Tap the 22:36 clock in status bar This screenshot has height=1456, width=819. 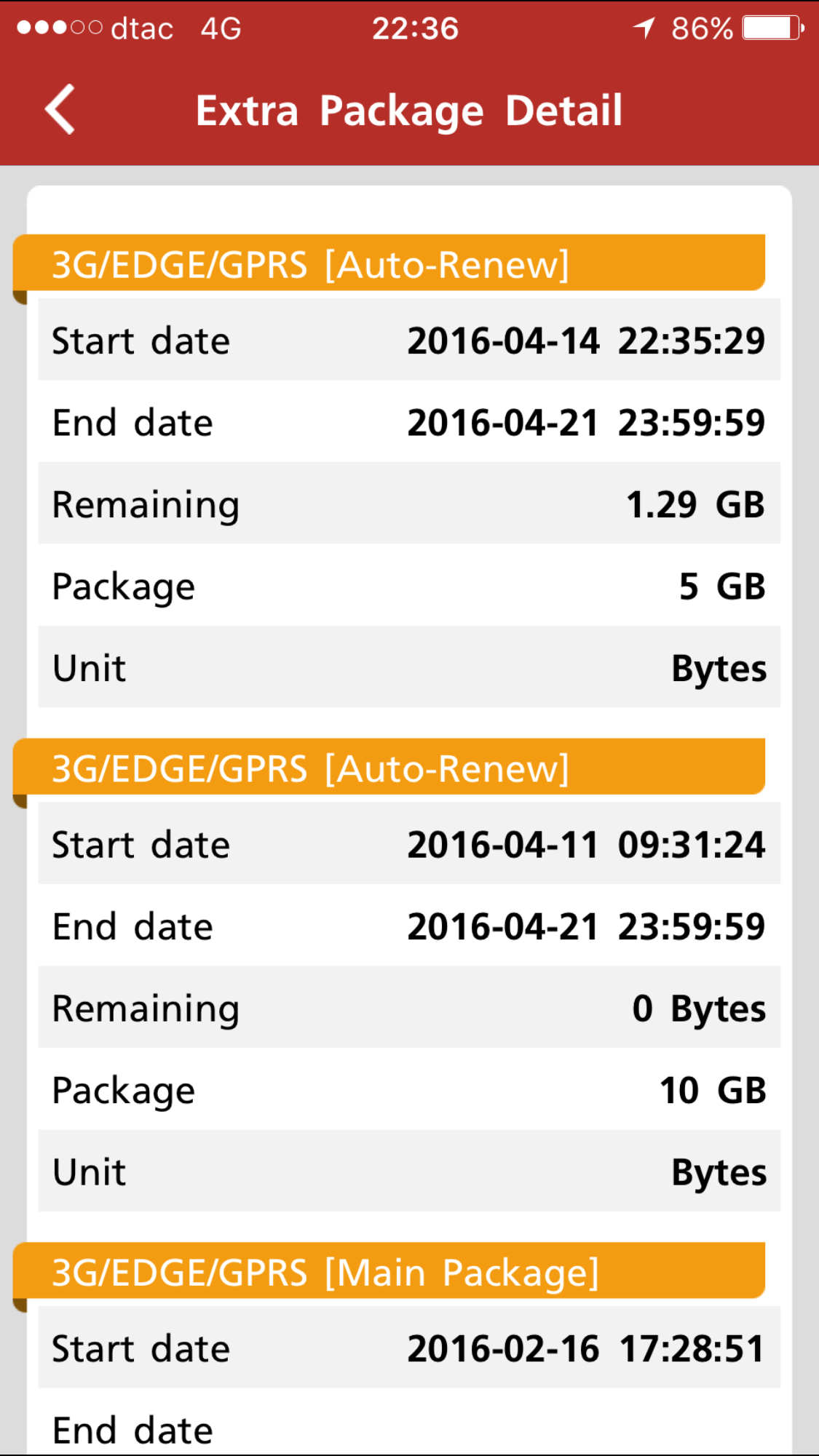pyautogui.click(x=415, y=29)
